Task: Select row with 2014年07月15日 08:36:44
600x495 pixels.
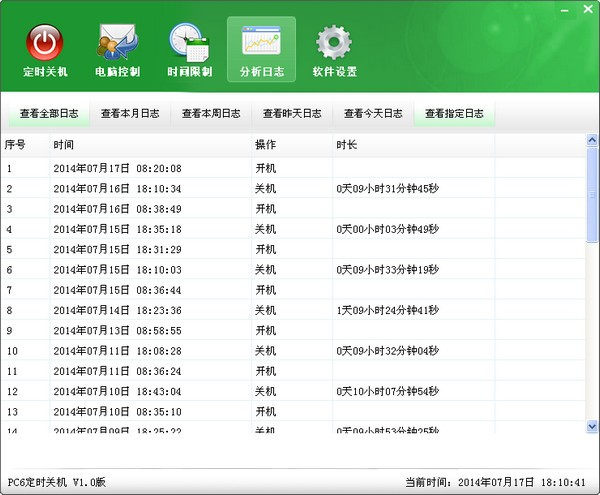Action: coord(293,290)
